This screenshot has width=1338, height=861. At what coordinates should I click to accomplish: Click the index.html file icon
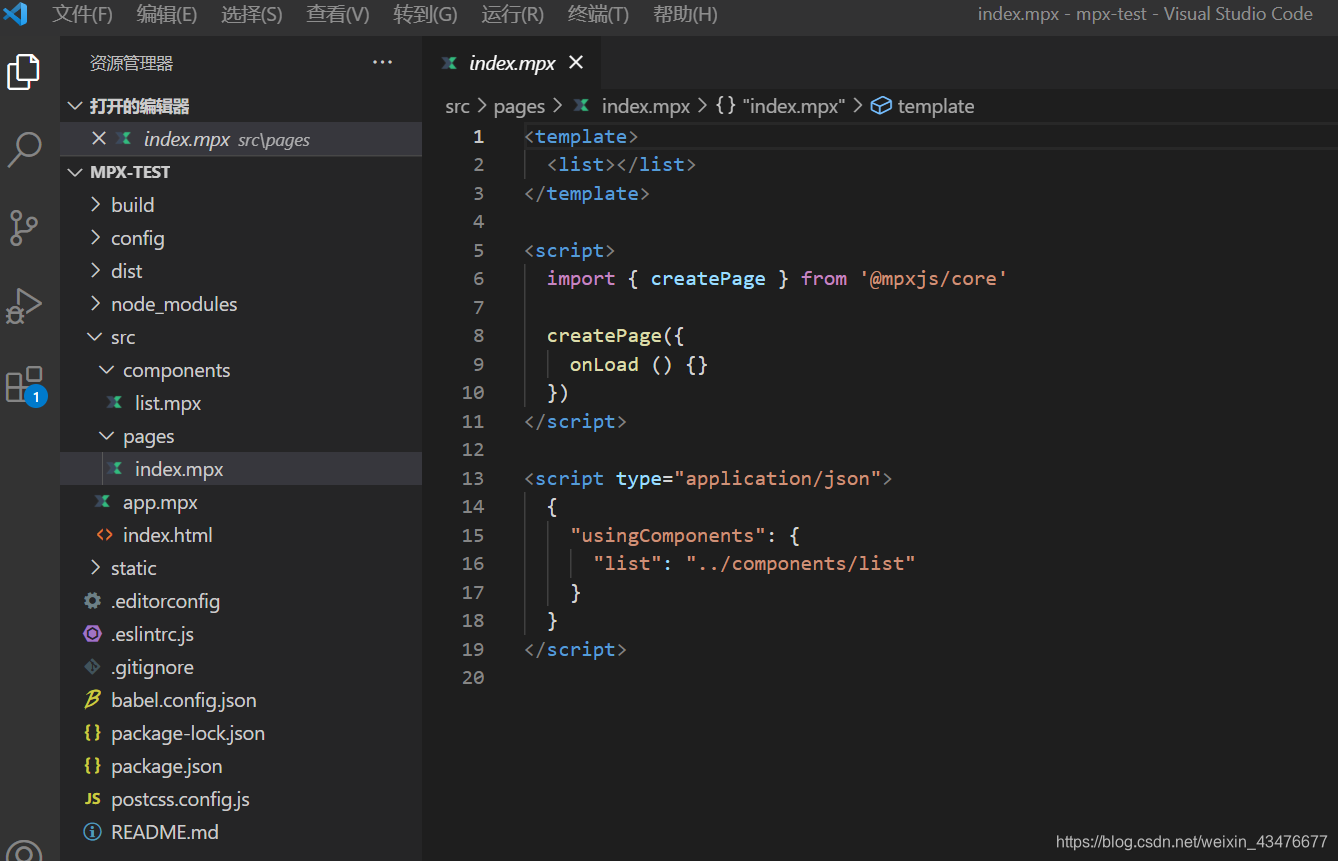coord(104,535)
